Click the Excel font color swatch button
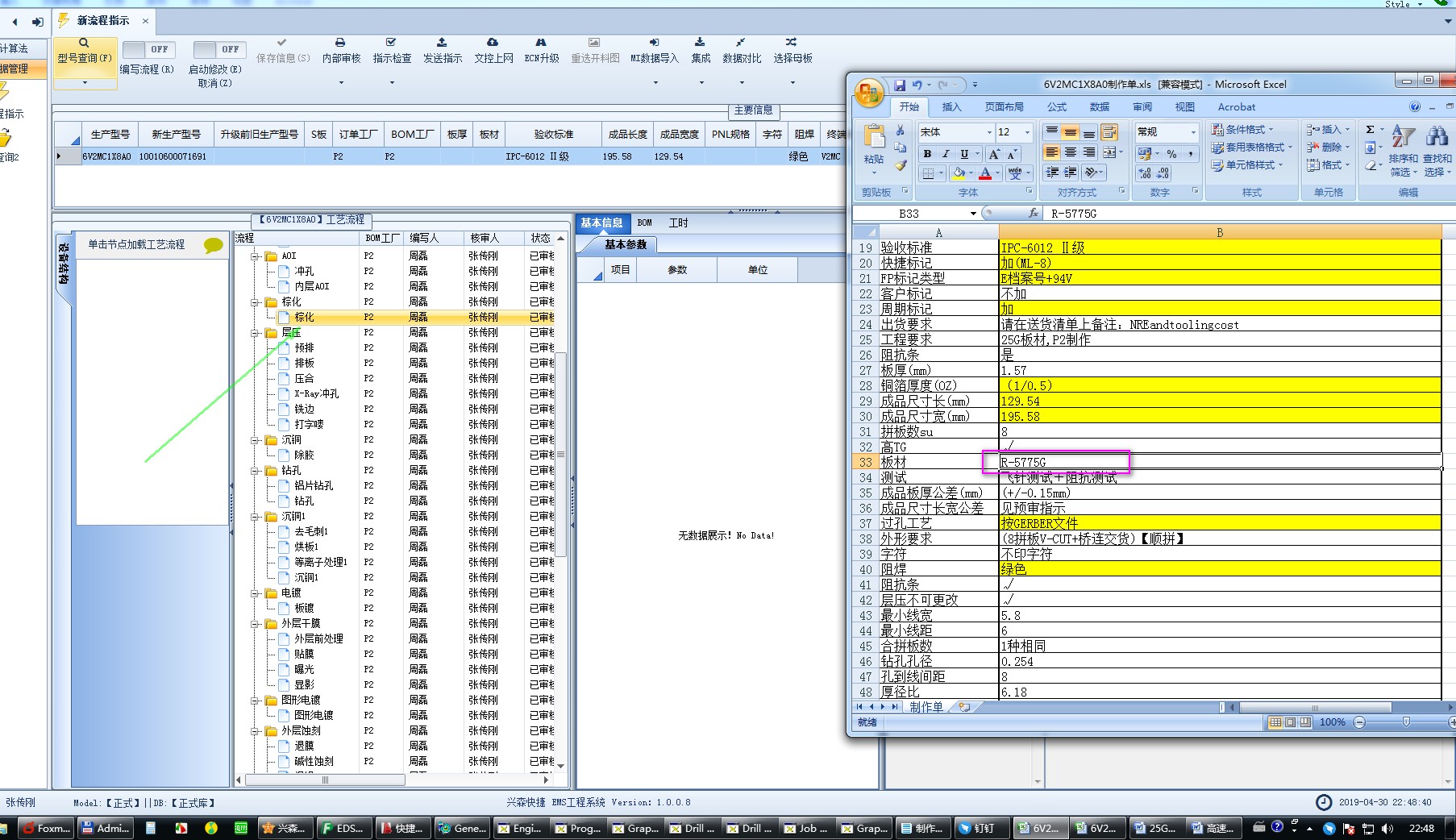Image resolution: width=1456 pixels, height=840 pixels. (x=985, y=173)
